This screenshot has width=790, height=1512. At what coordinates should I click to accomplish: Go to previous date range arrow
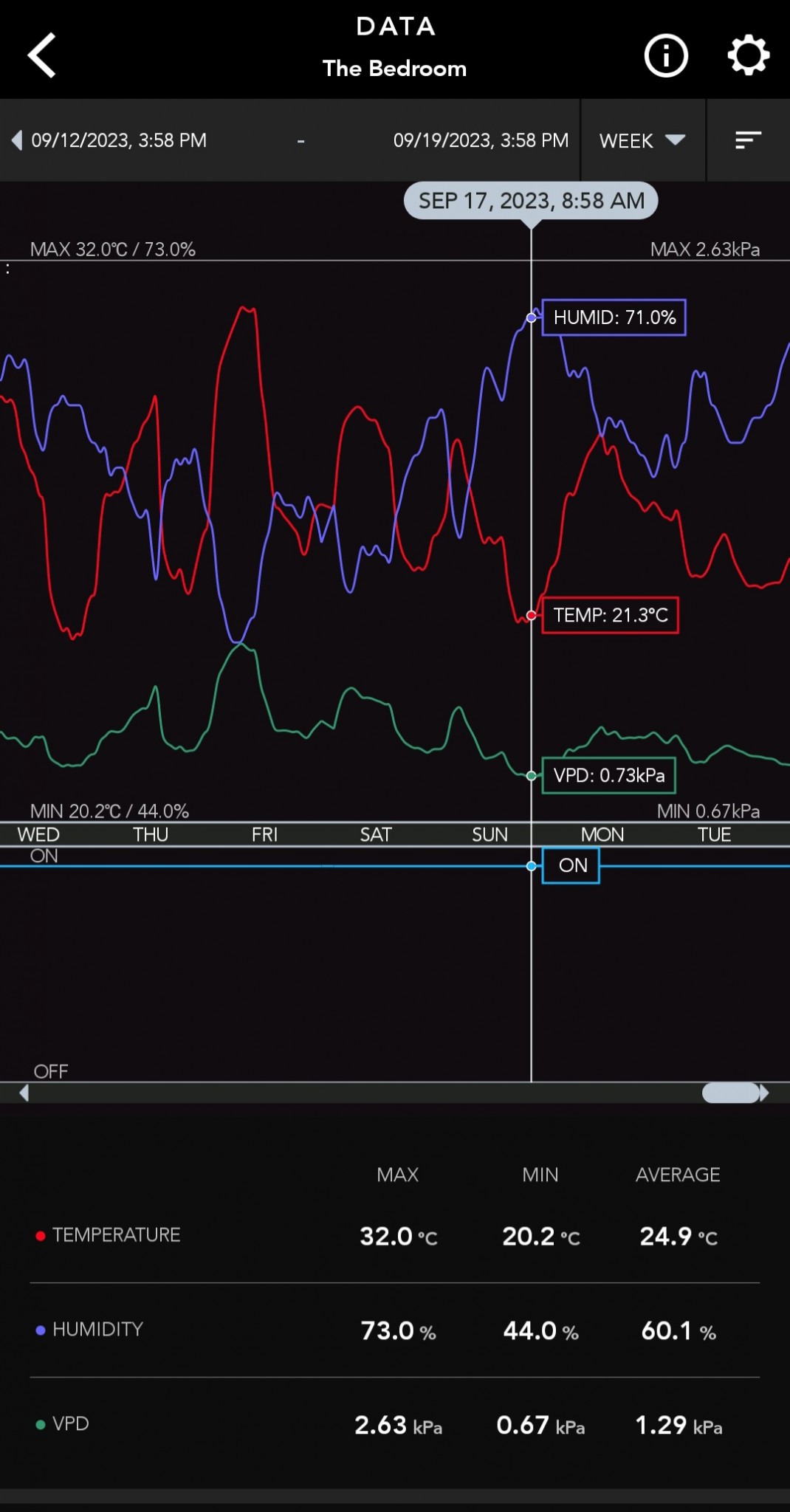(16, 140)
